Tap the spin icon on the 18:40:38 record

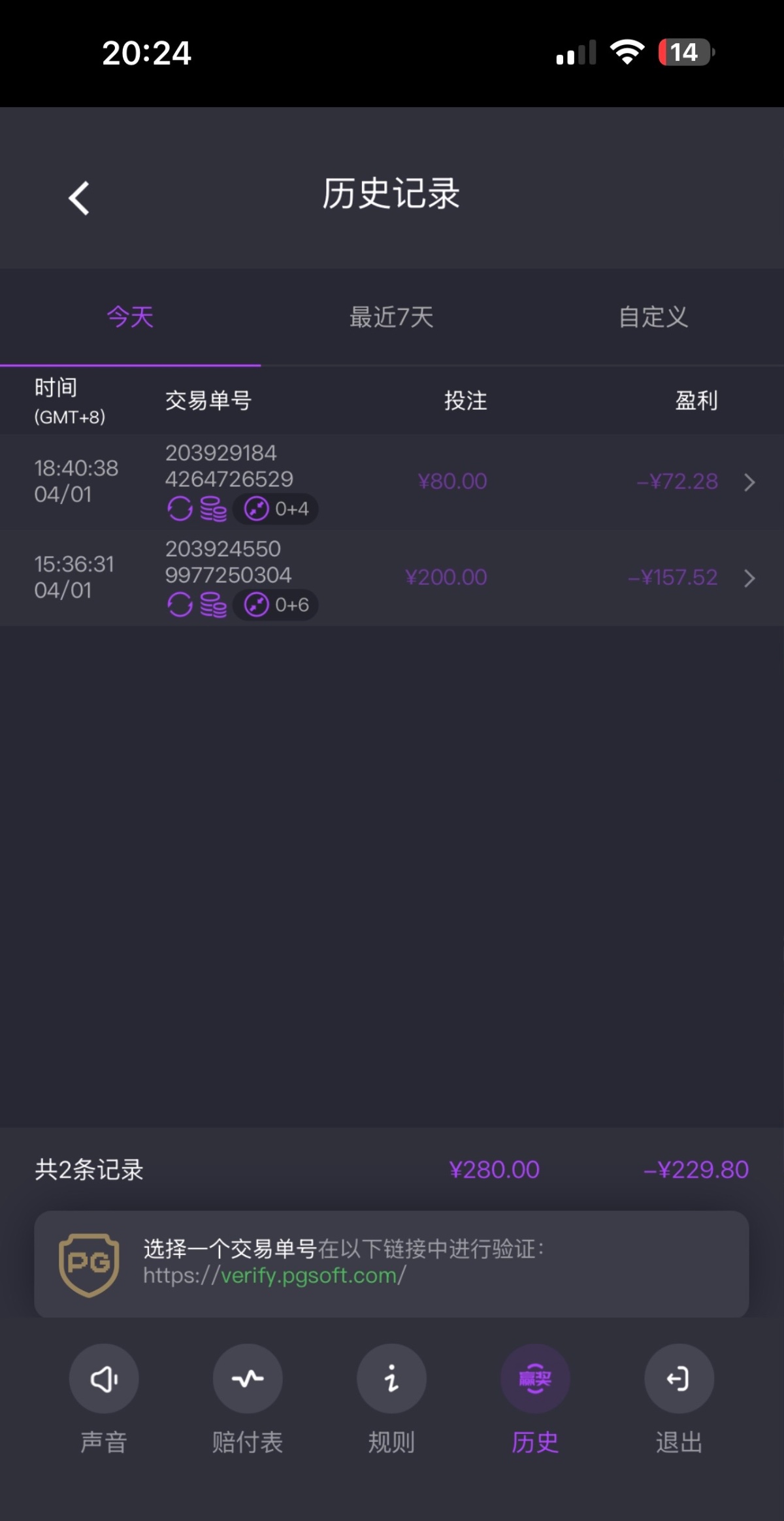180,509
